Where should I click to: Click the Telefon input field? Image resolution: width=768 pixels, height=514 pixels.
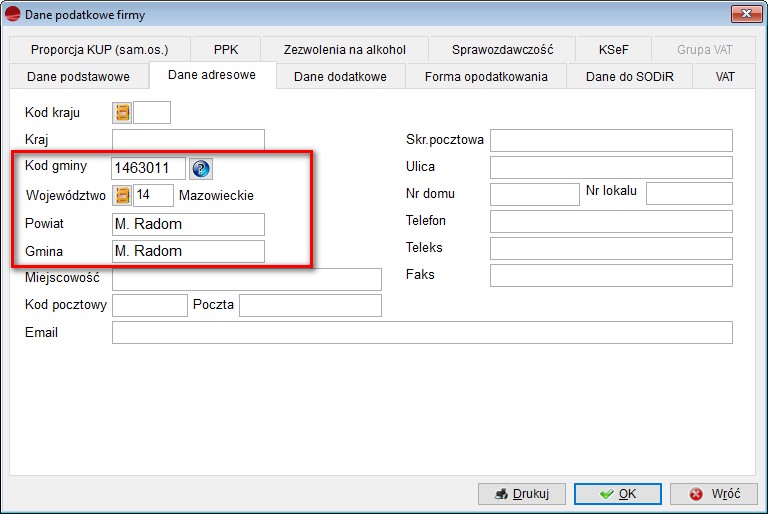tap(610, 221)
